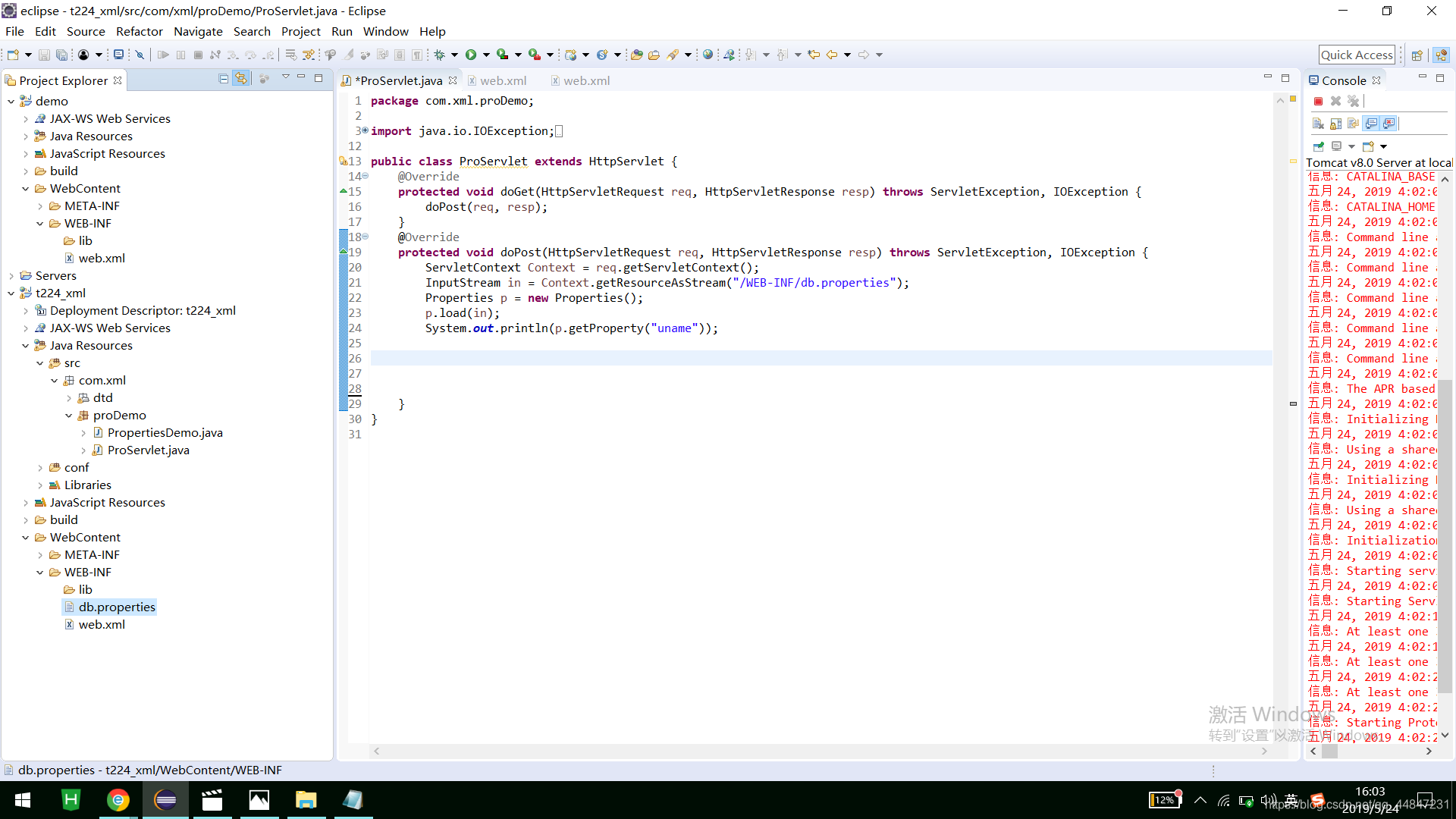The image size is (1456, 819).
Task: Click Open Perspective icon
Action: pos(1417,55)
